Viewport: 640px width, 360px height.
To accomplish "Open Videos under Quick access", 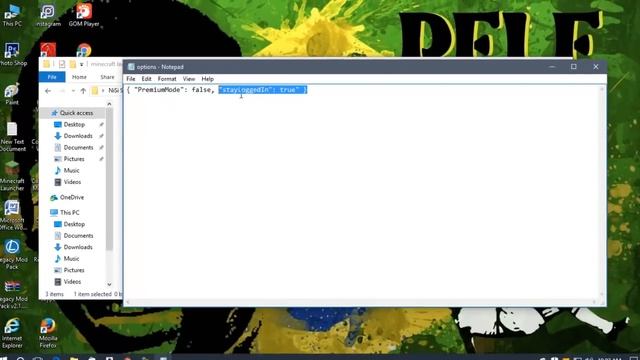I will pos(72,182).
